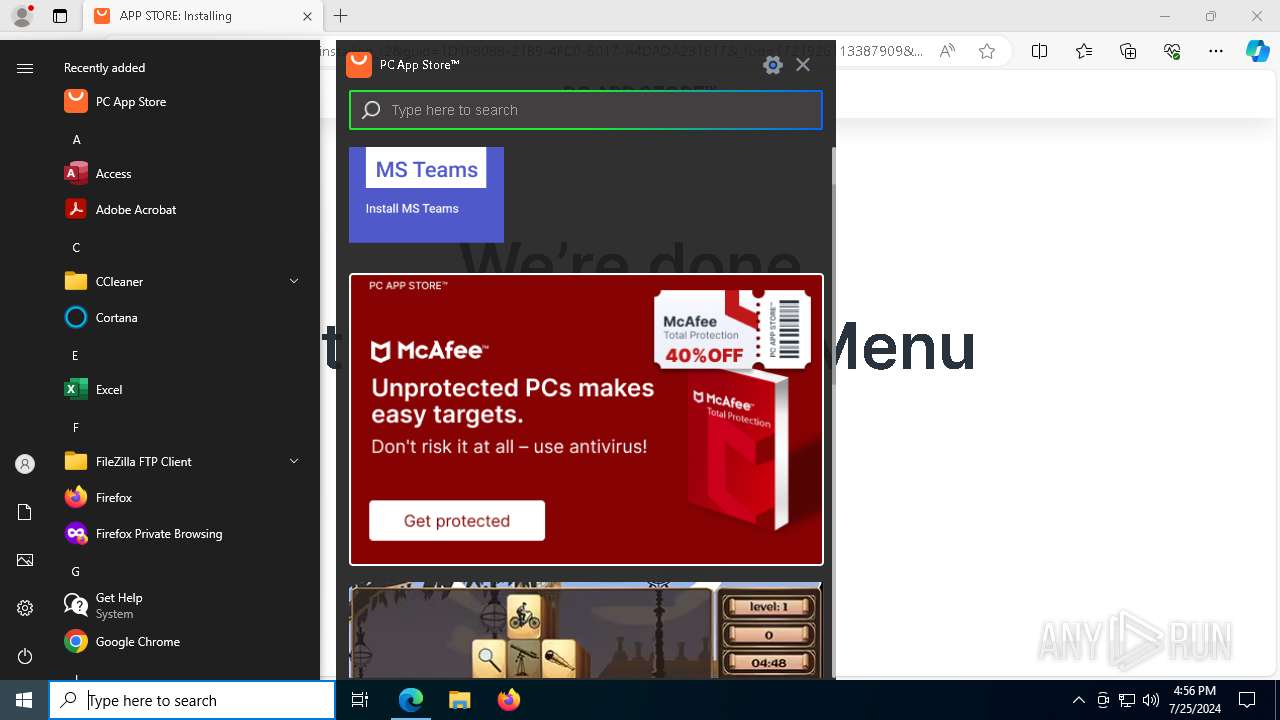The width and height of the screenshot is (1280, 720).
Task: Open Browser essentials in Edge
Action: (1172, 51)
